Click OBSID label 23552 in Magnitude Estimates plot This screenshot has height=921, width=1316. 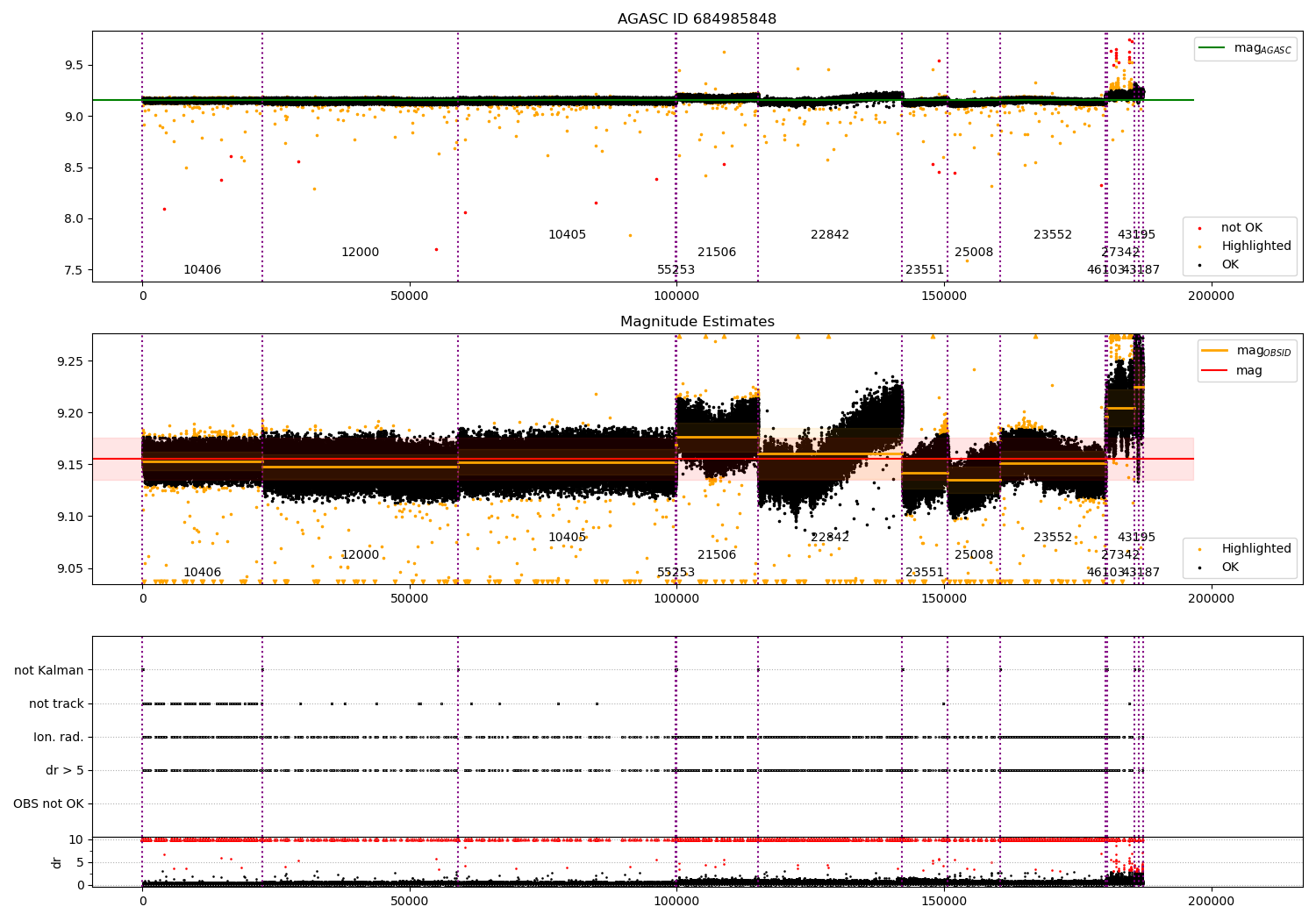pyautogui.click(x=1053, y=538)
